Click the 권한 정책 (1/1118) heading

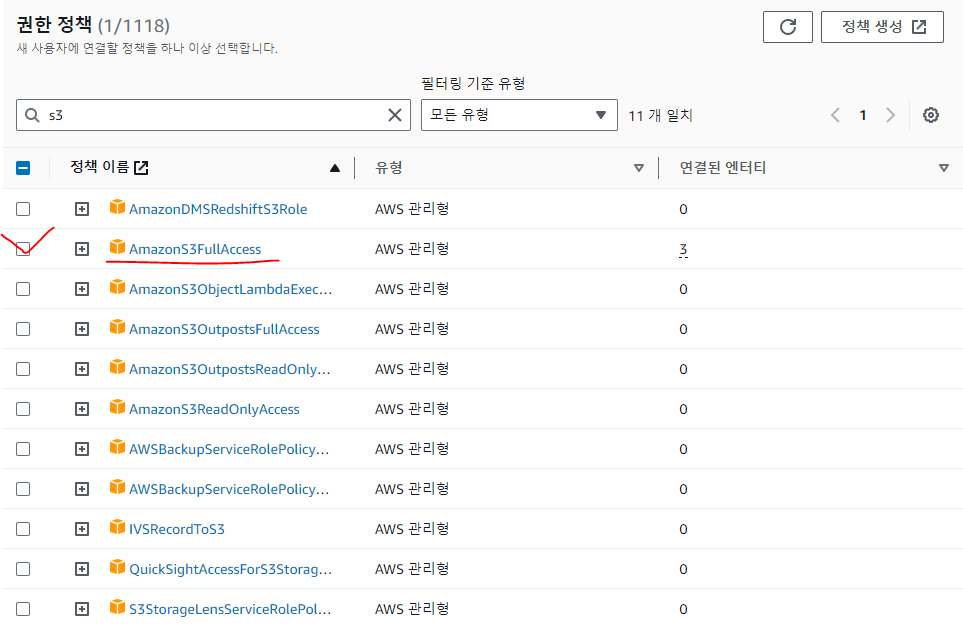93,25
